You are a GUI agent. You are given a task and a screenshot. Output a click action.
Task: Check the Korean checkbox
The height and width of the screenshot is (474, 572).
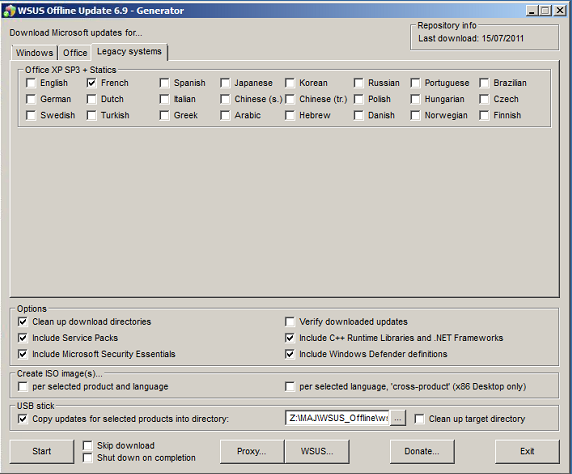290,83
